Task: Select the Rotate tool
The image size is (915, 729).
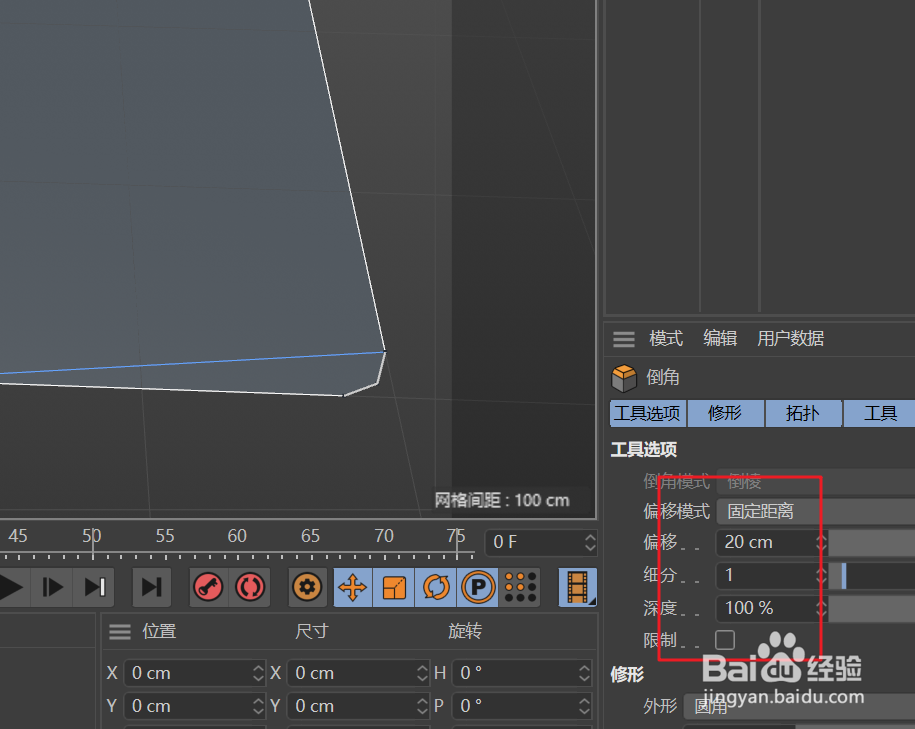Action: tap(435, 587)
